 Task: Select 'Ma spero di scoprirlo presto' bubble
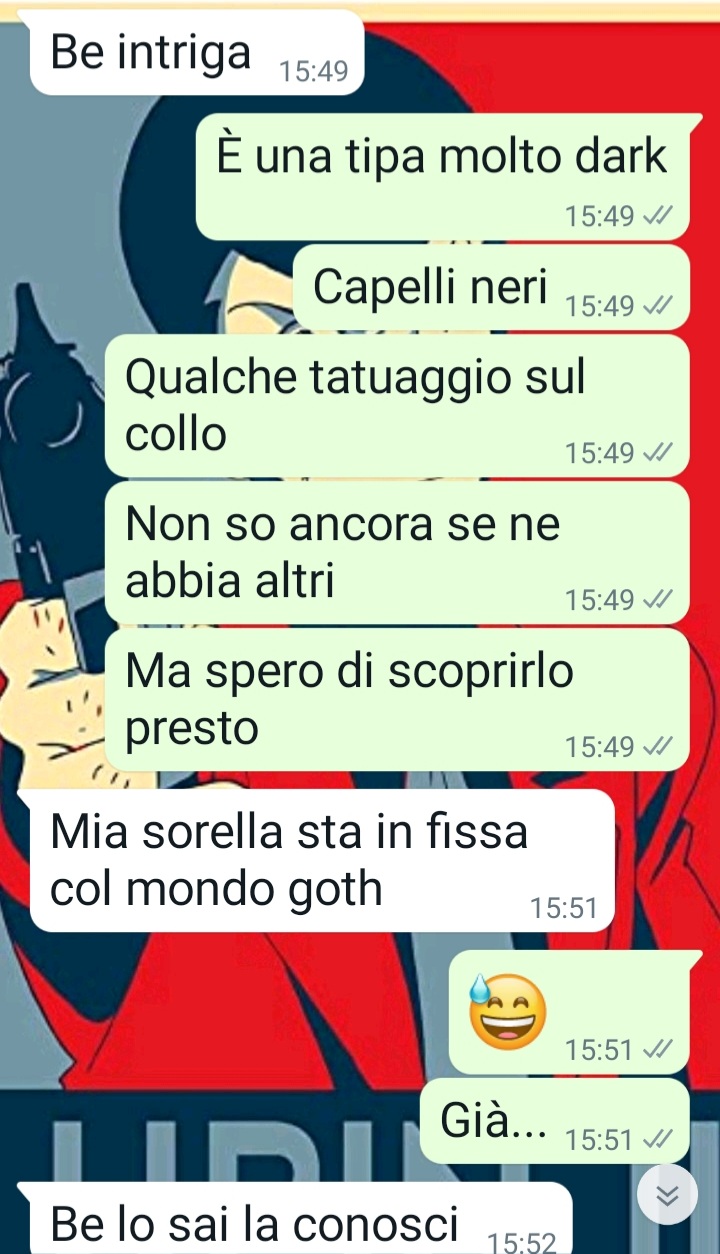pos(397,700)
